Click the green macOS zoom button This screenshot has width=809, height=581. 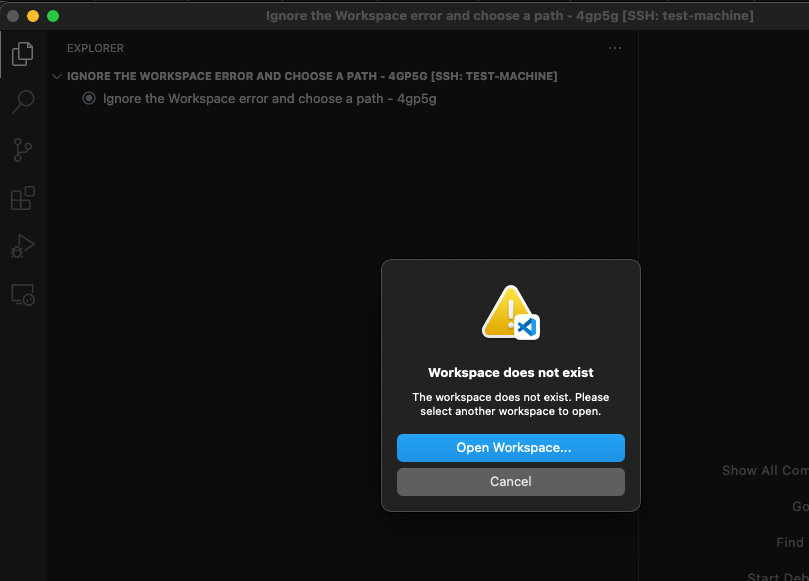pyautogui.click(x=53, y=16)
